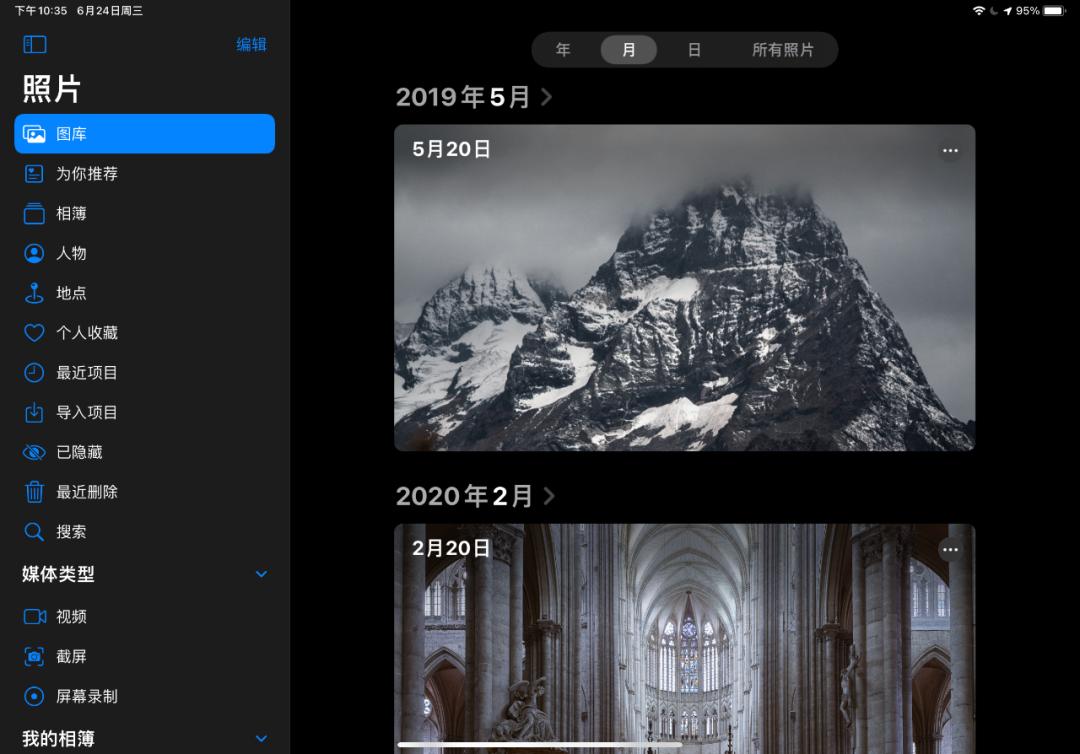
Task: Click the 2019年5月 heading text
Action: (x=463, y=97)
